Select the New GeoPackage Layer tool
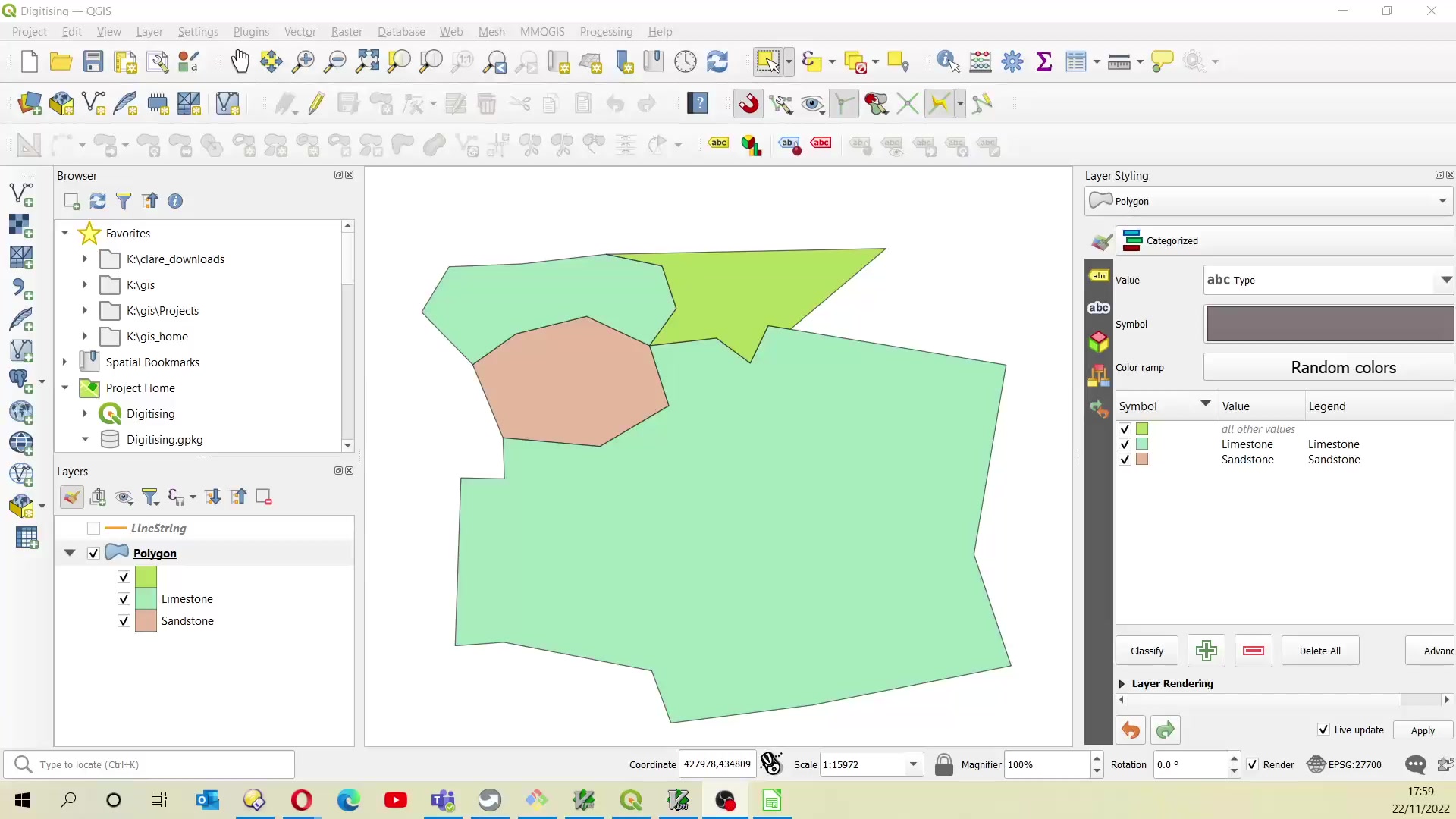The image size is (1456, 819). pos(61,104)
